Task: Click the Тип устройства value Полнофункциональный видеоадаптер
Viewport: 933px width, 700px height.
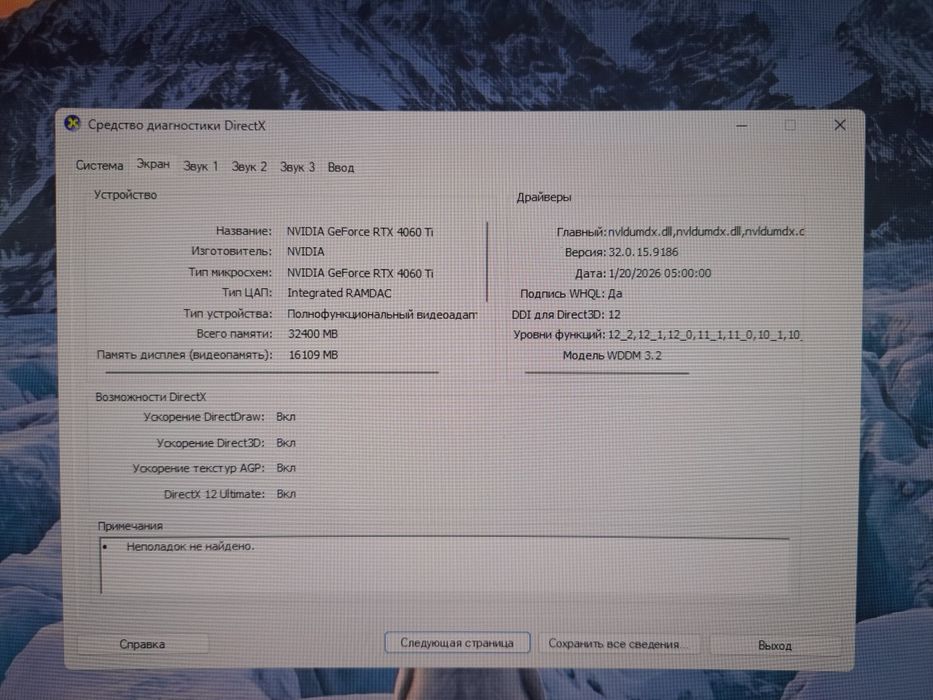Action: coord(382,314)
